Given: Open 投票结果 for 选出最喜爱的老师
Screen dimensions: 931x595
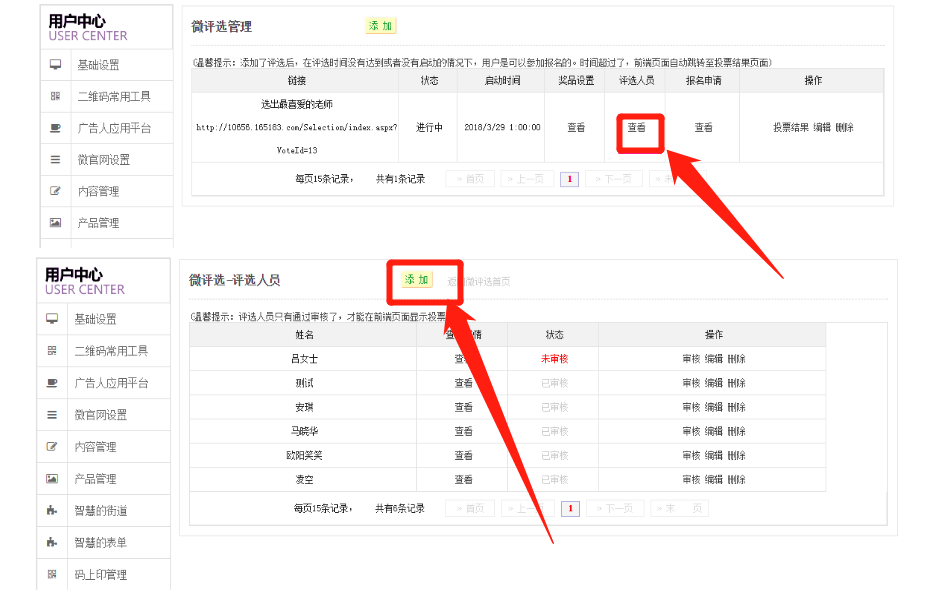Looking at the screenshot, I should point(790,128).
